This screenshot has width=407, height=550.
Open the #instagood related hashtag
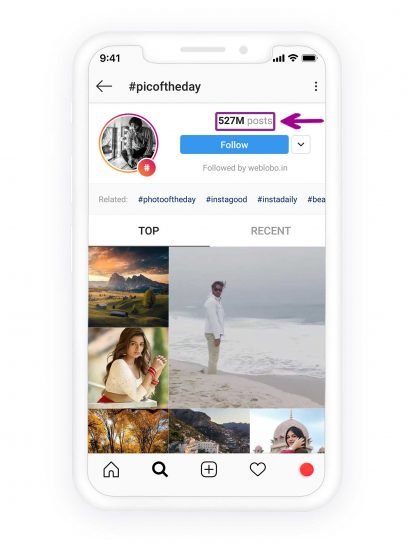[226, 199]
